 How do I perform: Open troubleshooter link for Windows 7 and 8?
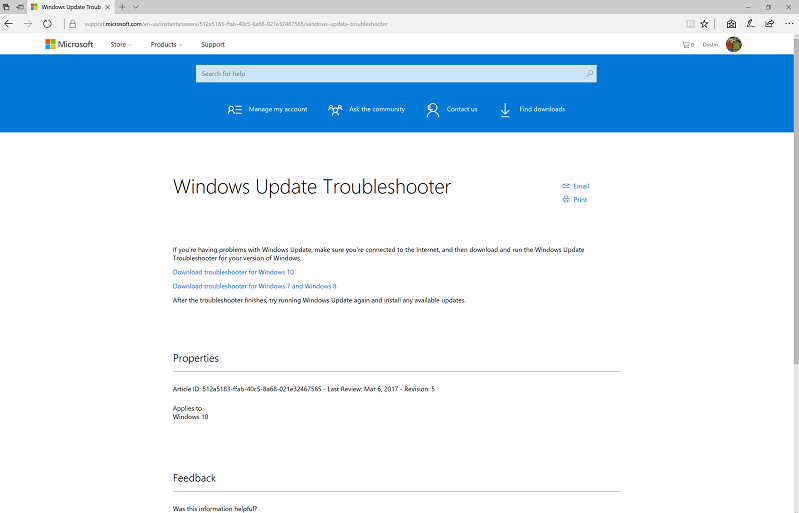[x=254, y=286]
